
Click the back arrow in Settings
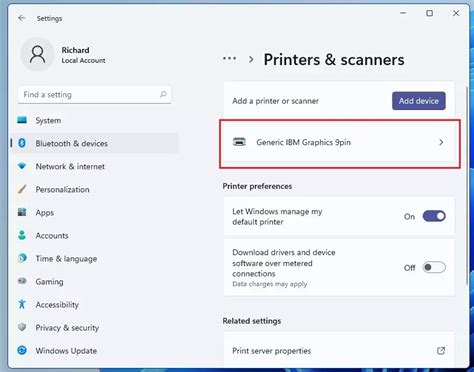tap(22, 18)
